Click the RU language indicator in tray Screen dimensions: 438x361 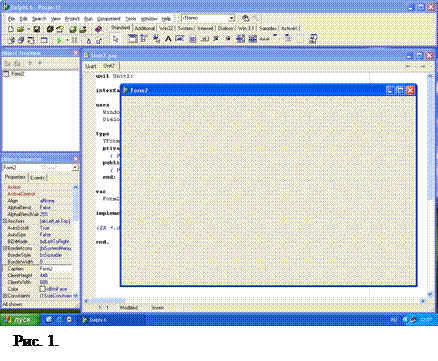(394, 320)
